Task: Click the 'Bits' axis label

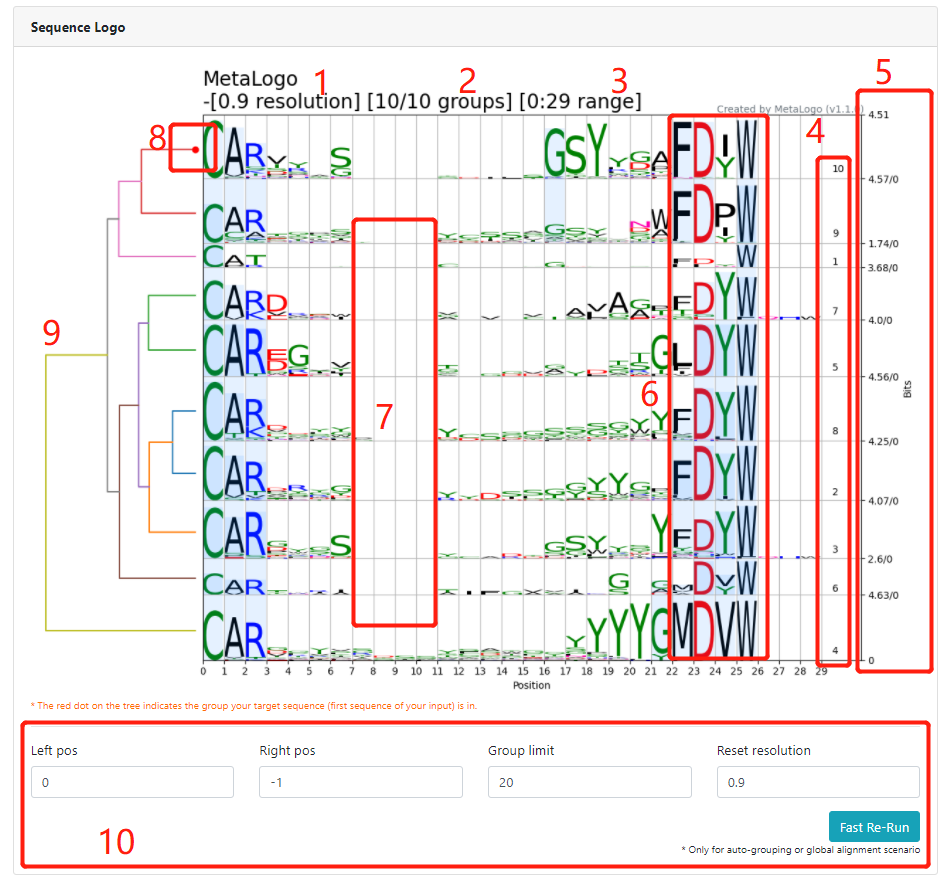Action: pos(907,389)
